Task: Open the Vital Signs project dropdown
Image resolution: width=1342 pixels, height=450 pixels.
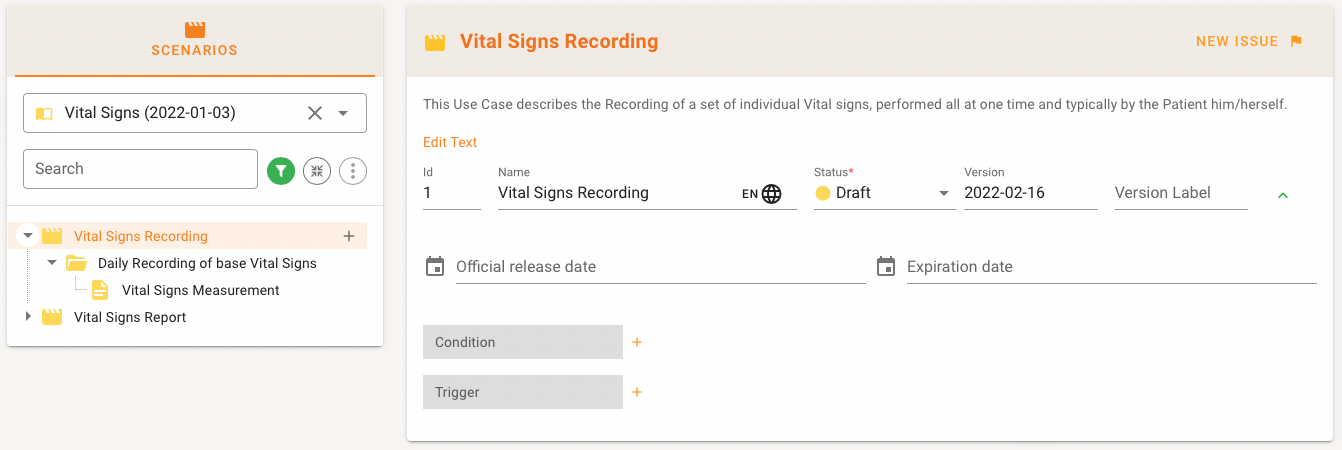Action: tap(343, 113)
